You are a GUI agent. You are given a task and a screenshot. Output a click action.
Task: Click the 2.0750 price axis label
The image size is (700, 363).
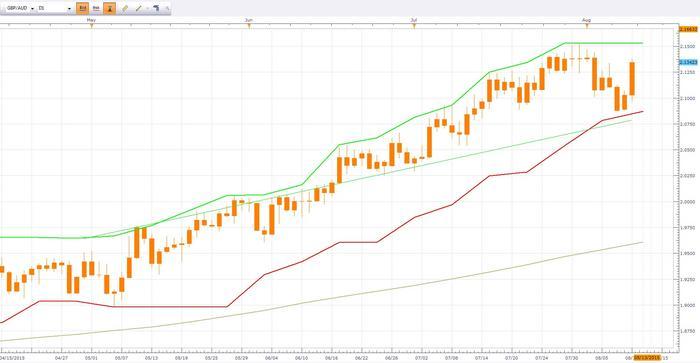click(688, 124)
